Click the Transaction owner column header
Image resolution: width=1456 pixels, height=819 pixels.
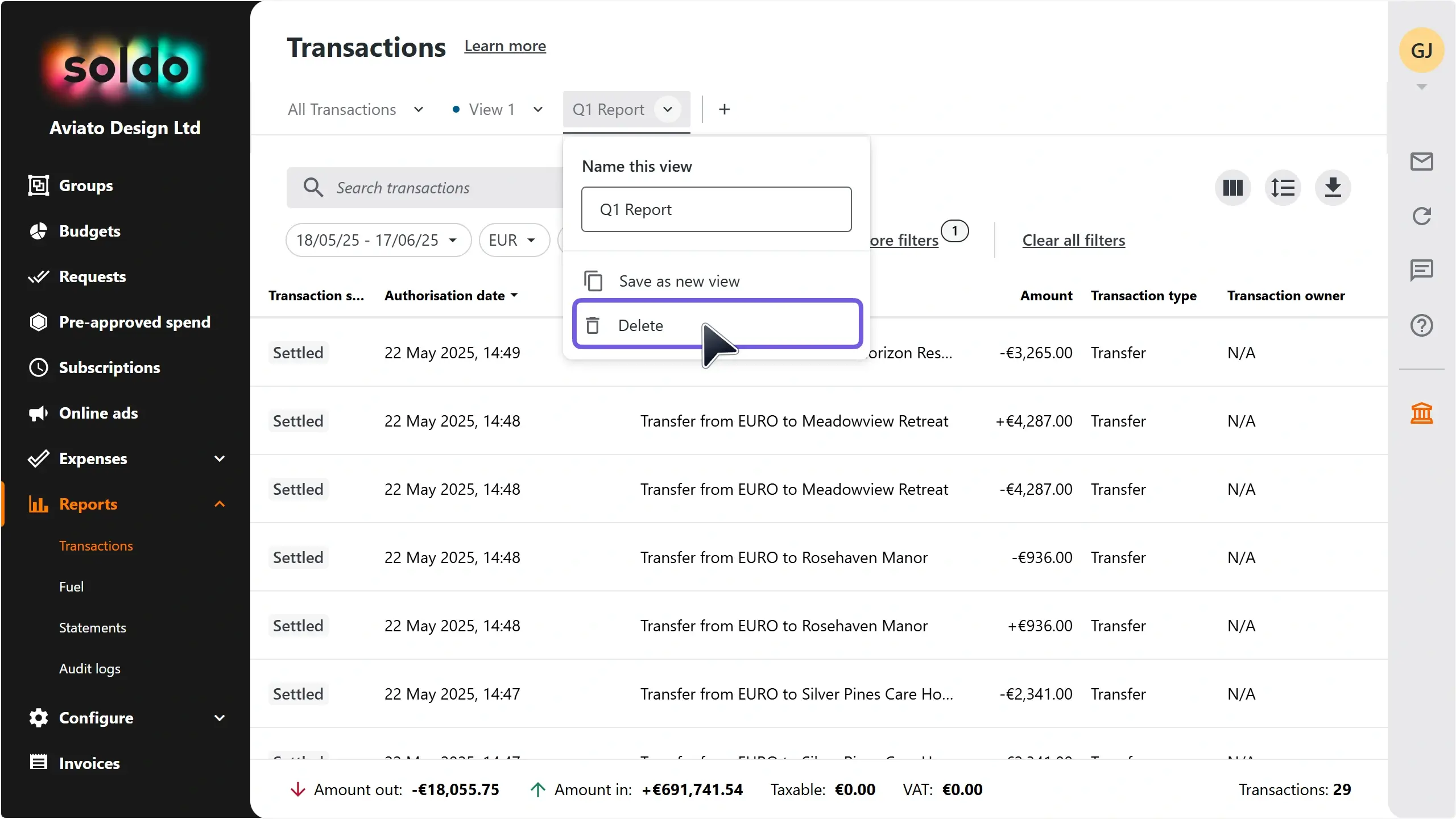[x=1285, y=296]
